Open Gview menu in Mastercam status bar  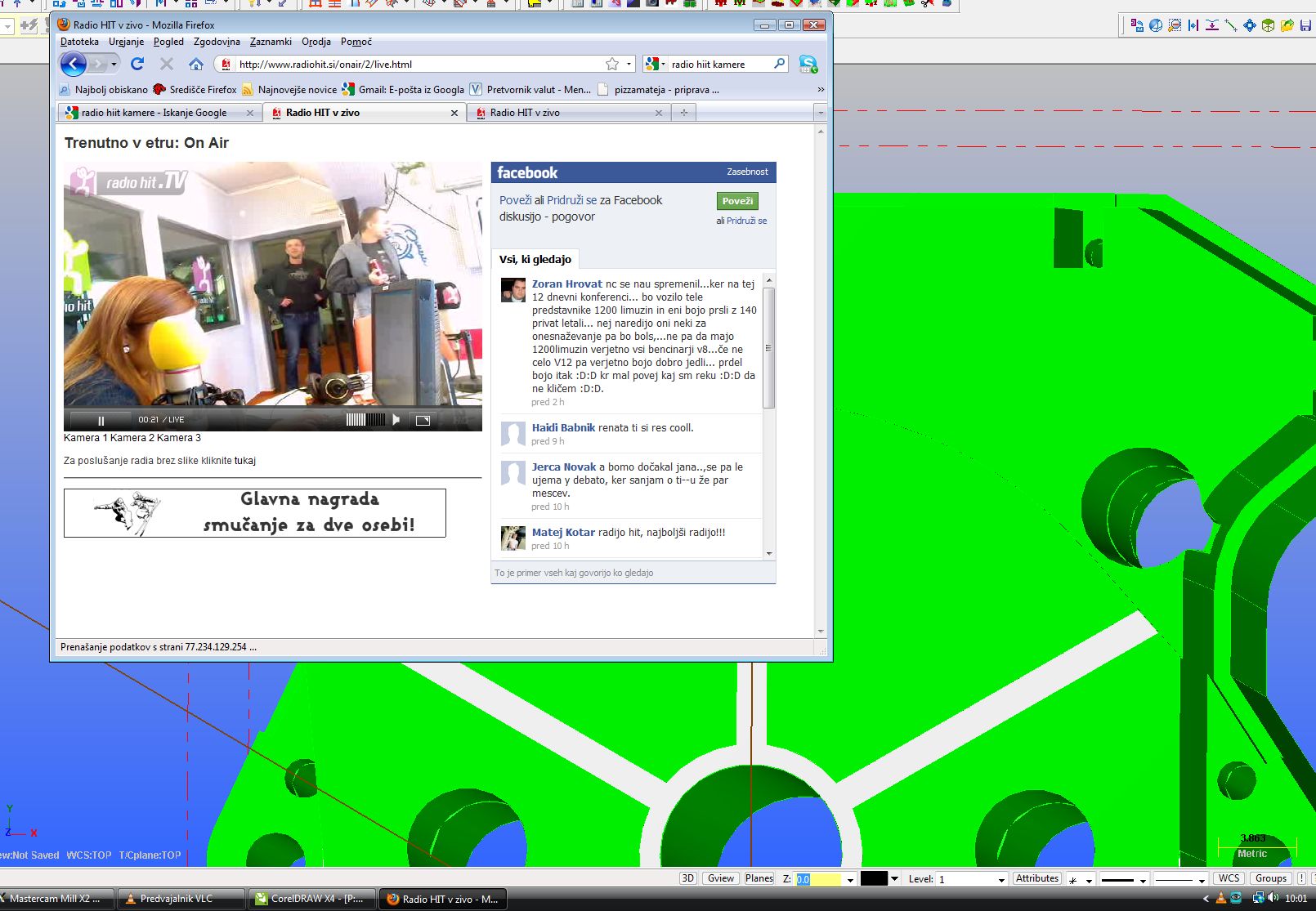click(x=720, y=878)
